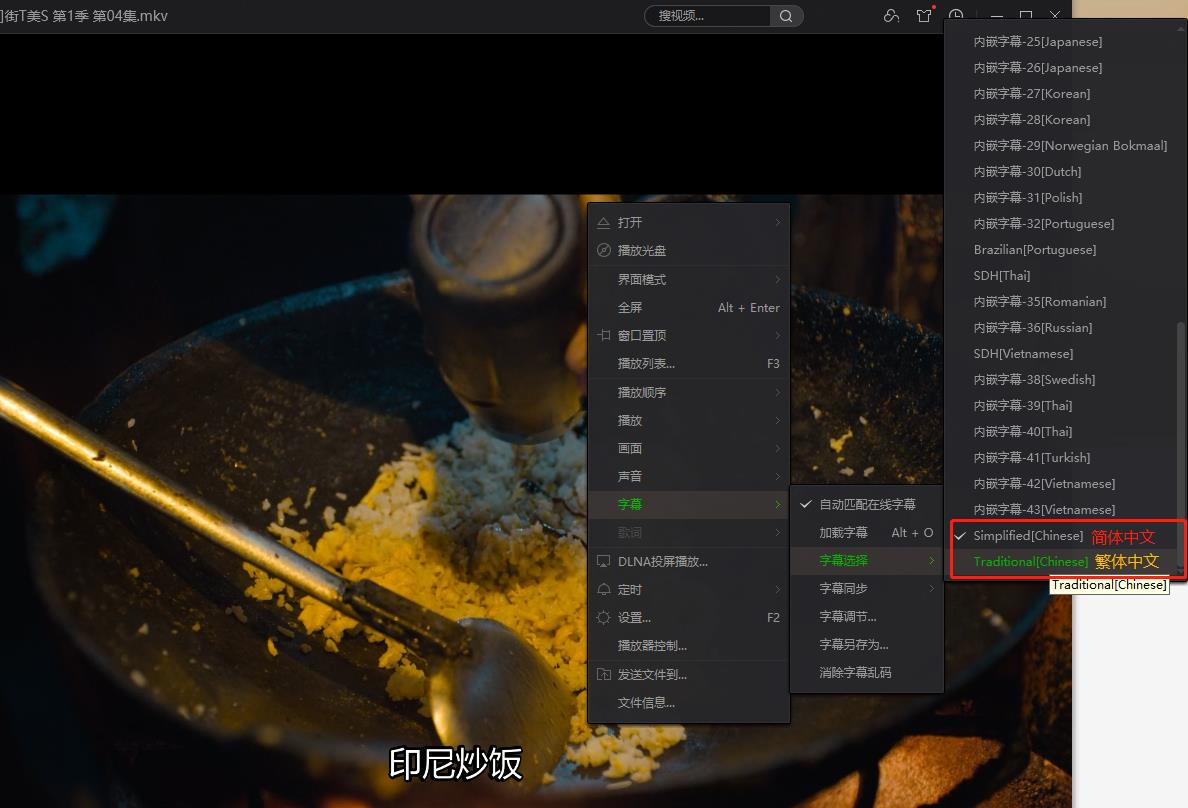Expand the highlighted 字幕 submenu

click(x=689, y=504)
